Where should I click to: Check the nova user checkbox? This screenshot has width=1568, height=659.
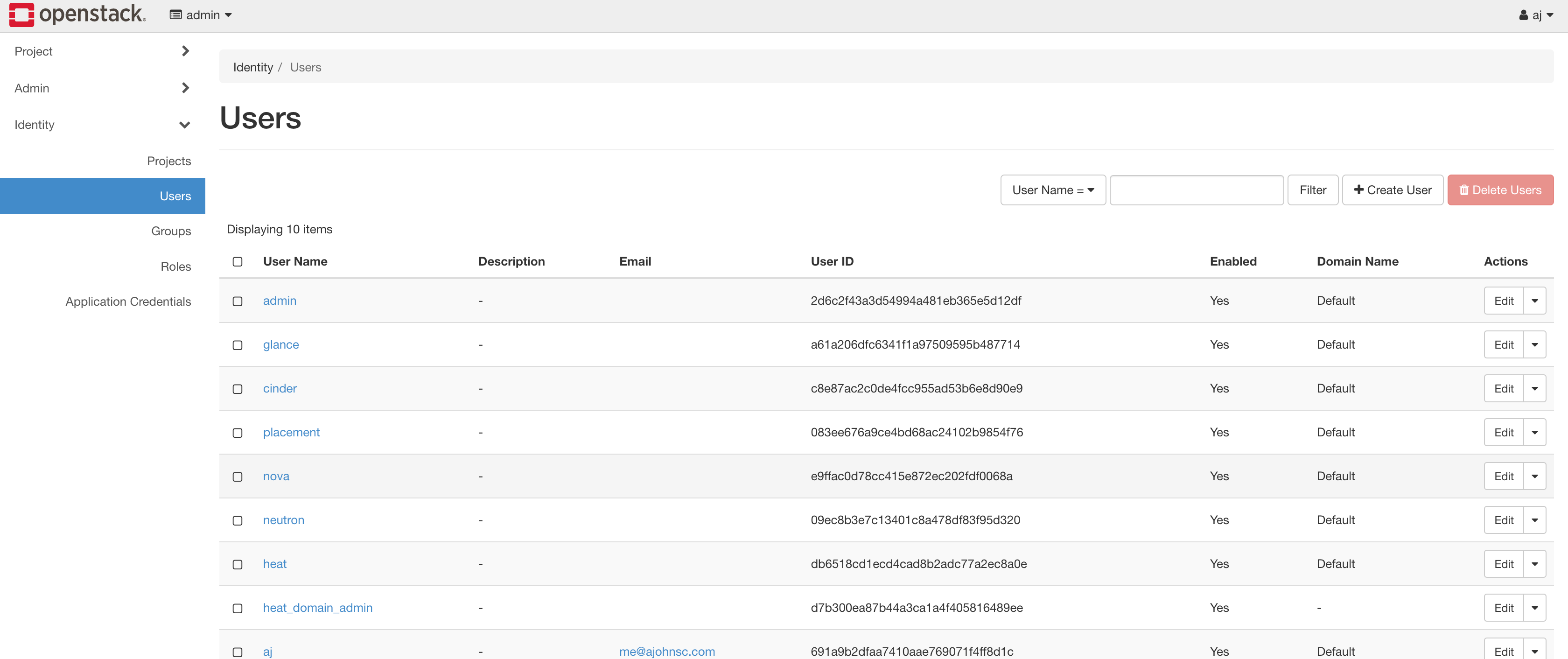tap(238, 477)
